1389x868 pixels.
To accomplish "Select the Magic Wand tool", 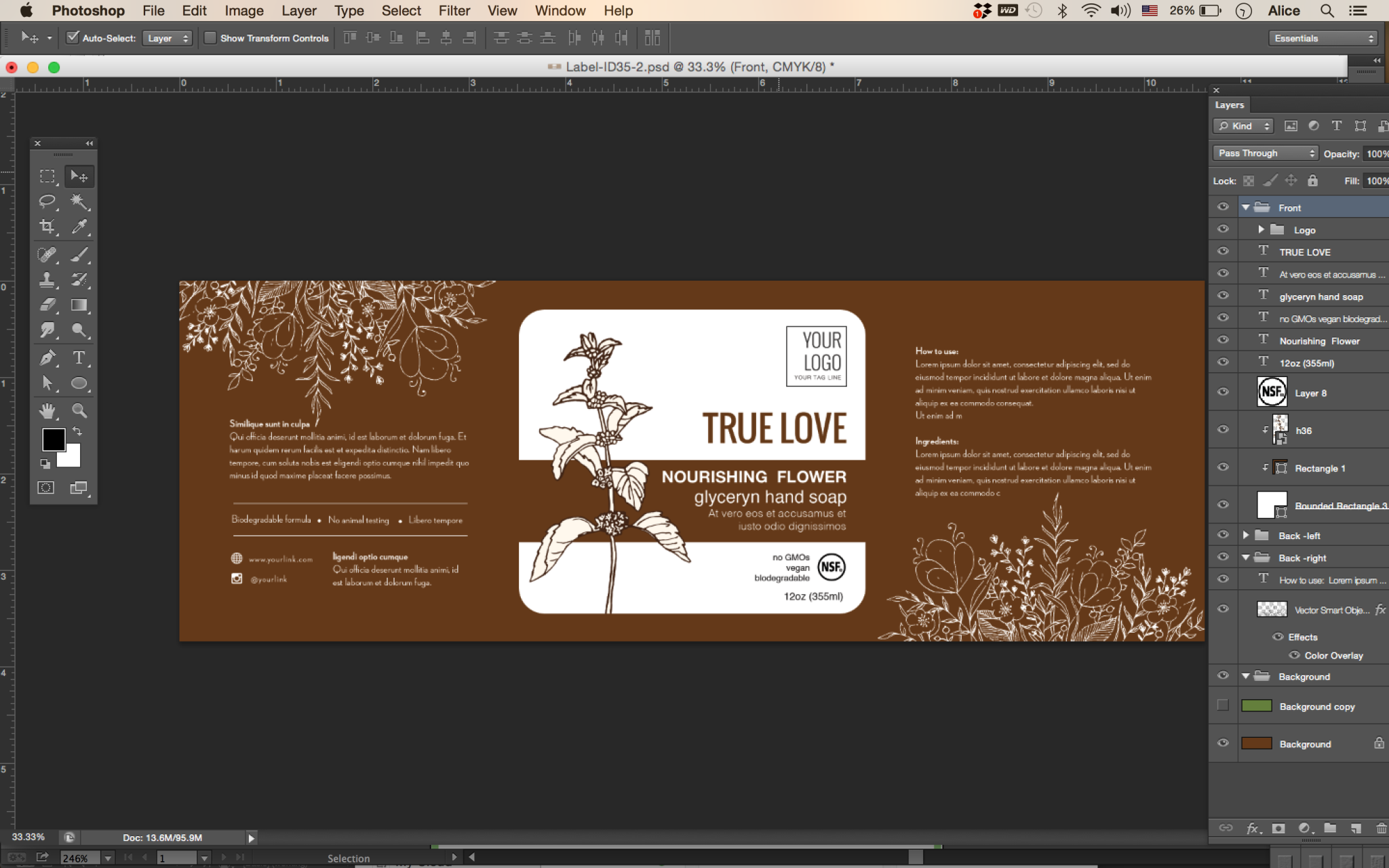I will point(79,201).
